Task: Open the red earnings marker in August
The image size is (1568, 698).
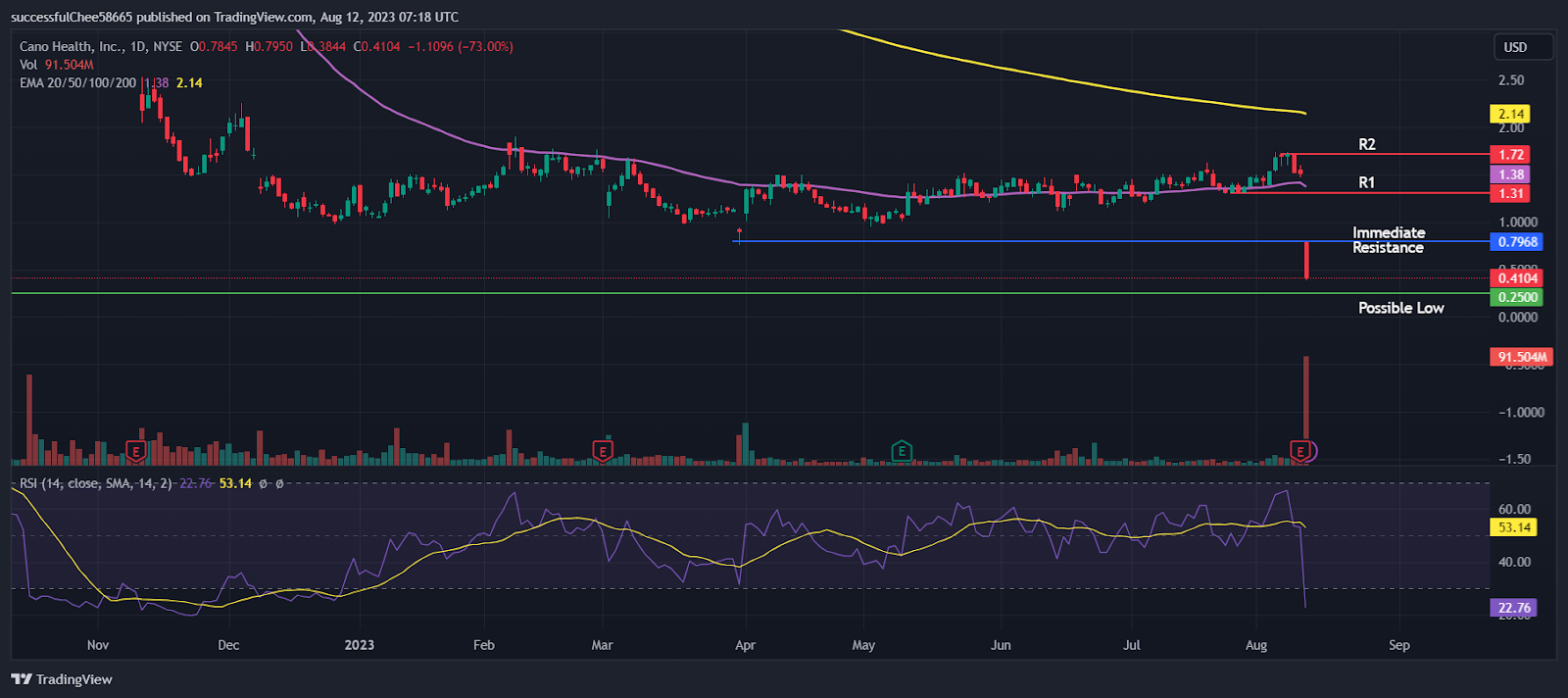Action: tap(1300, 451)
